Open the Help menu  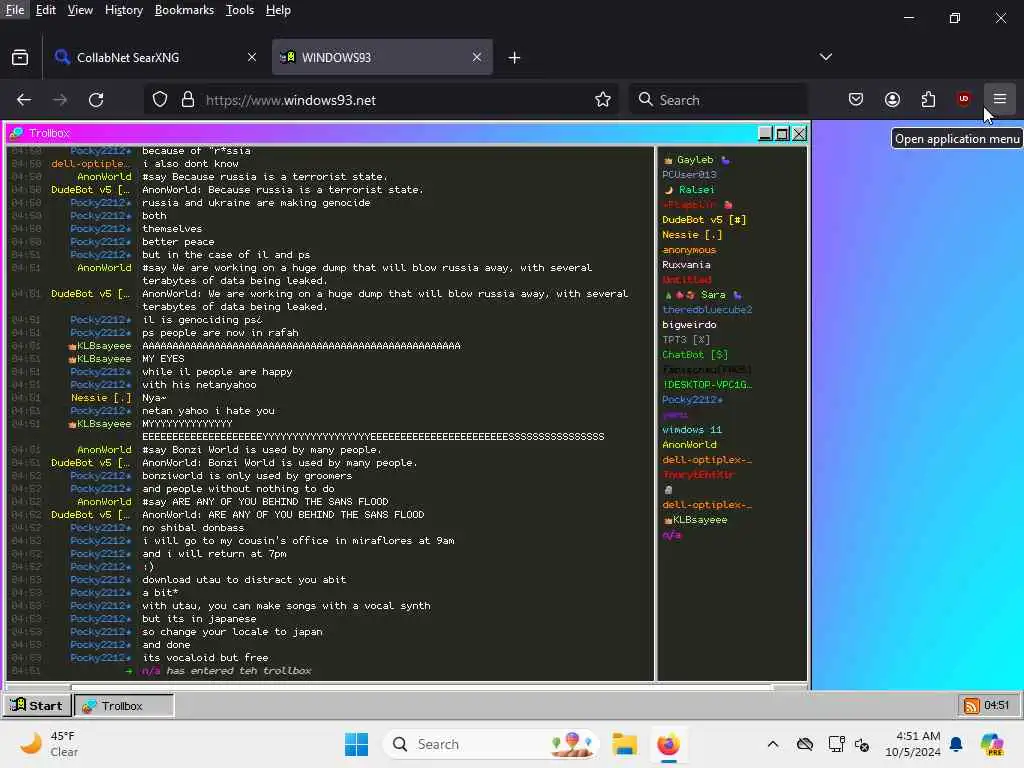tap(278, 10)
